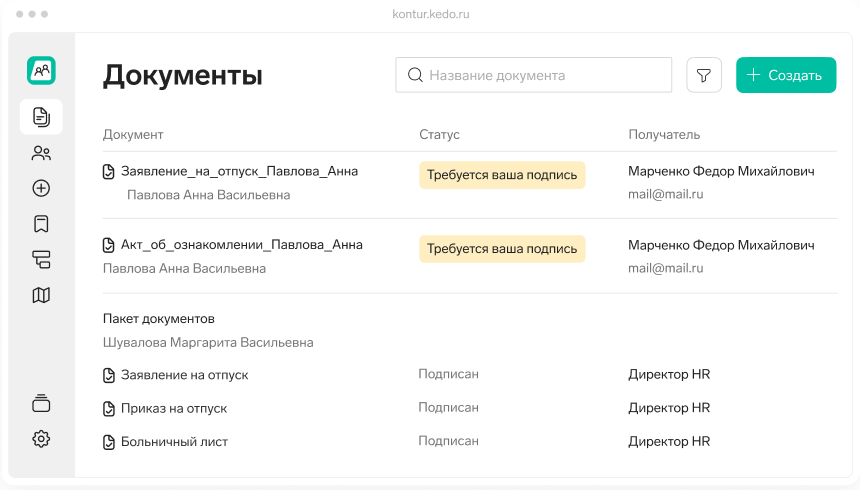
Task: Click Подписан status for Заявление на отпуск
Action: (448, 374)
